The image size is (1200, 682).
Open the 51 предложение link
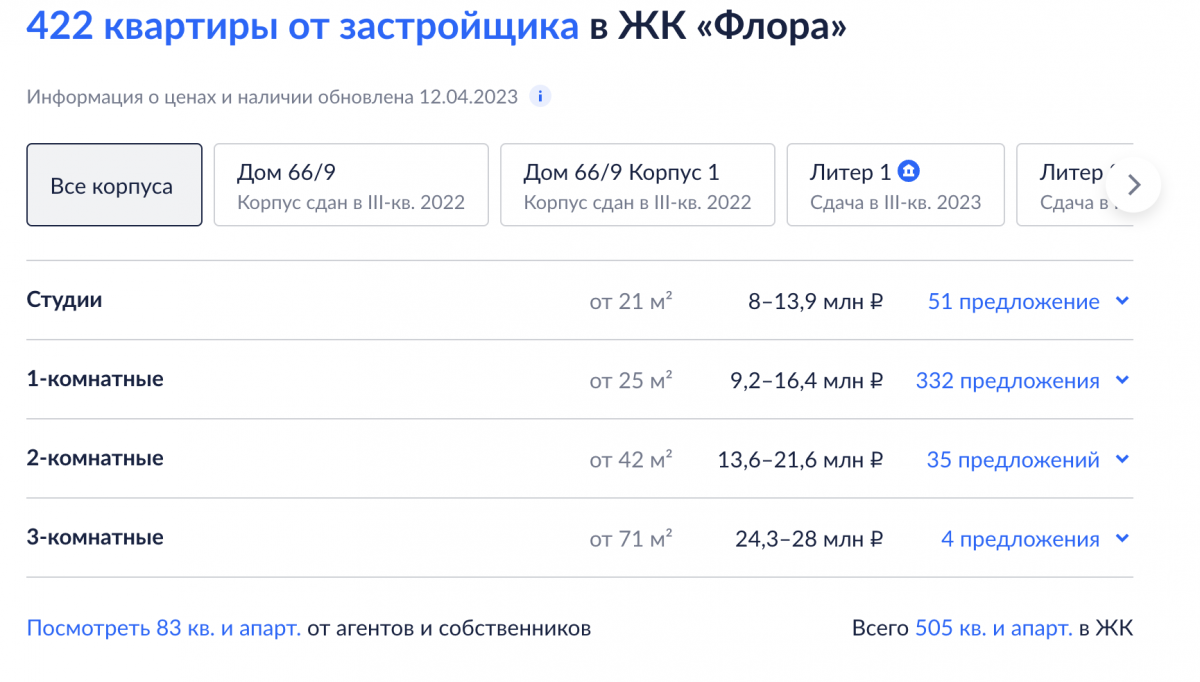point(1013,302)
